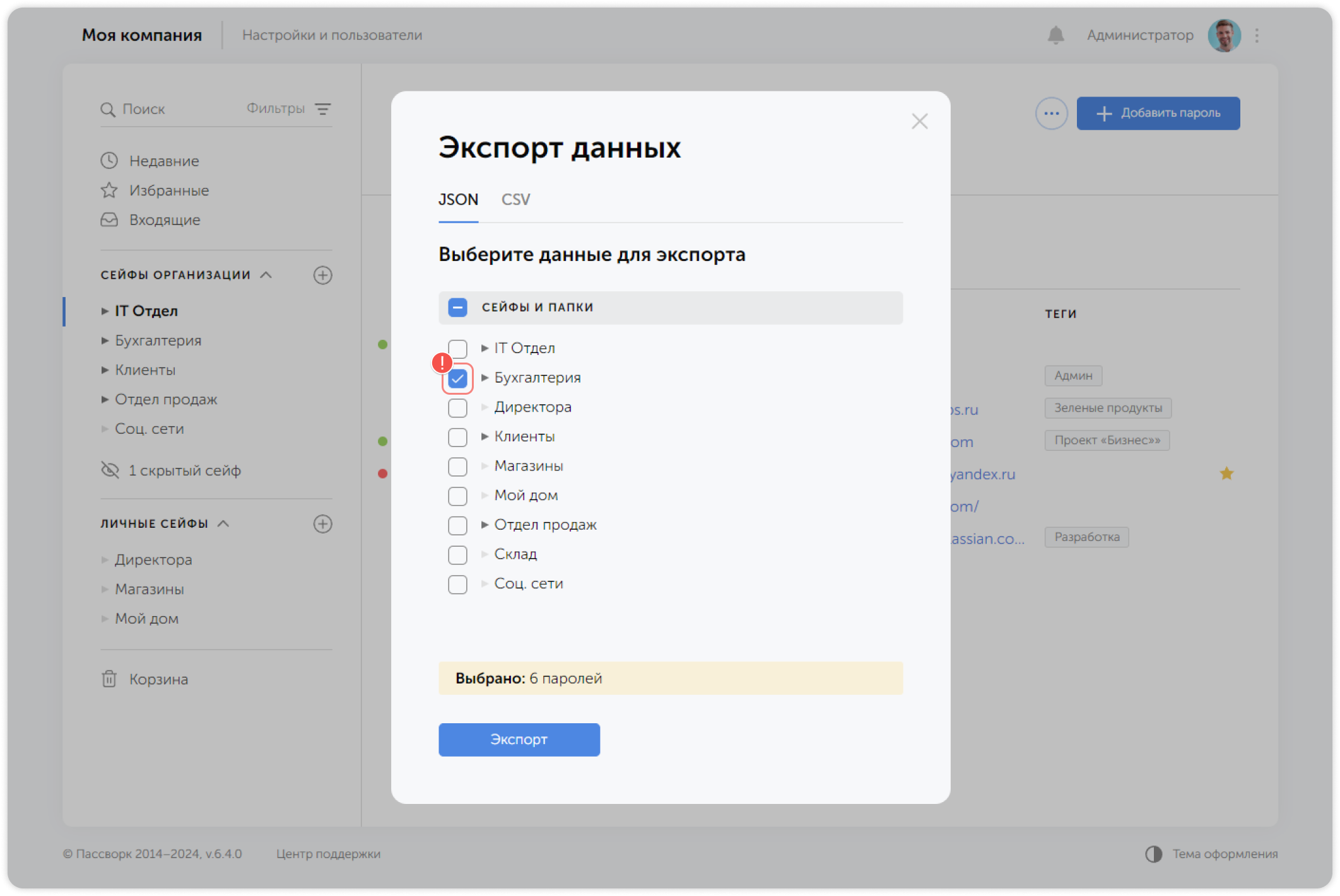This screenshot has width=1340, height=896.
Task: Click the notification bell icon
Action: pos(1055,35)
